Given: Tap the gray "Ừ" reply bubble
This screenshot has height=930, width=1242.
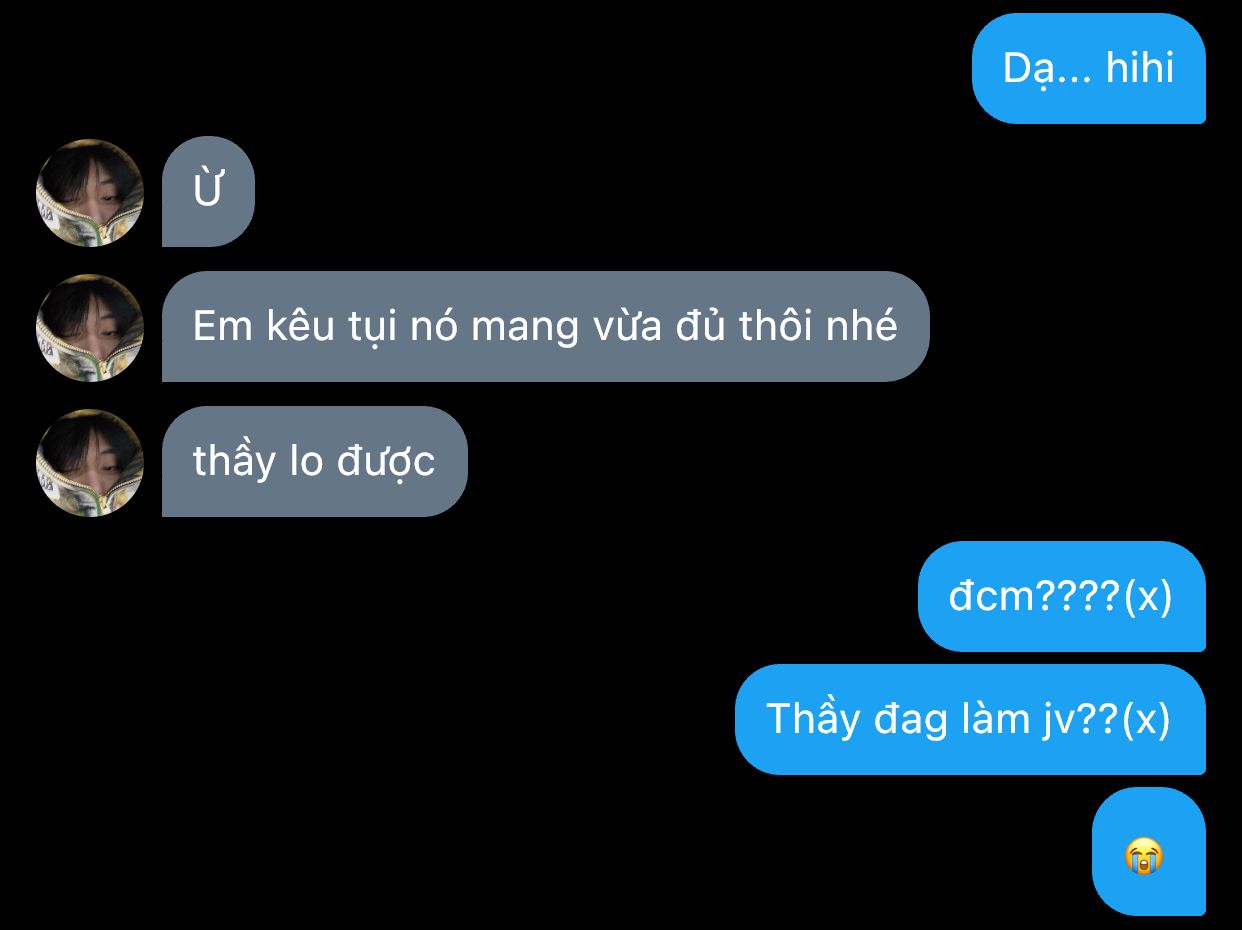Looking at the screenshot, I should (x=208, y=191).
